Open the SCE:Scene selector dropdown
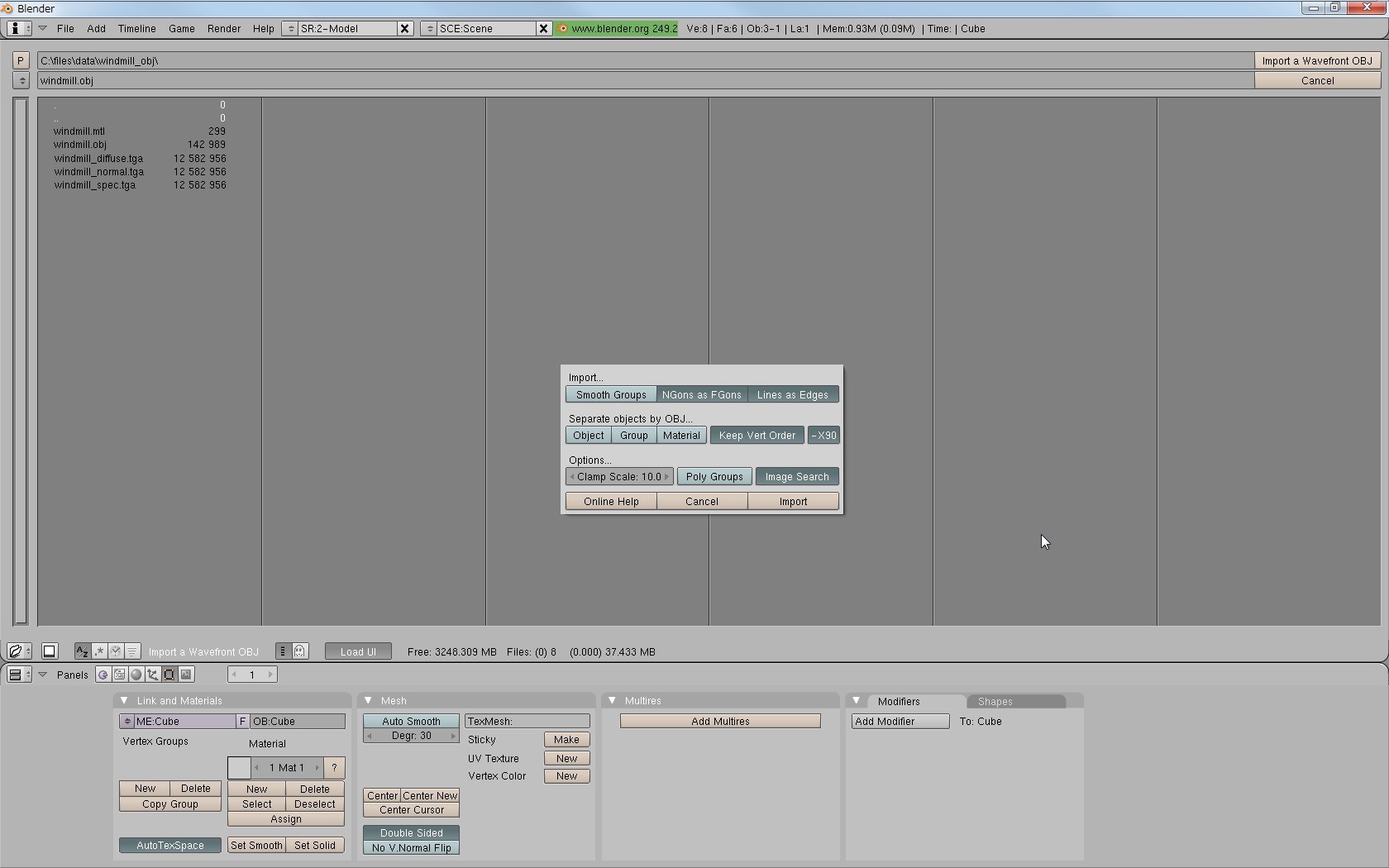1389x868 pixels. pyautogui.click(x=429, y=28)
